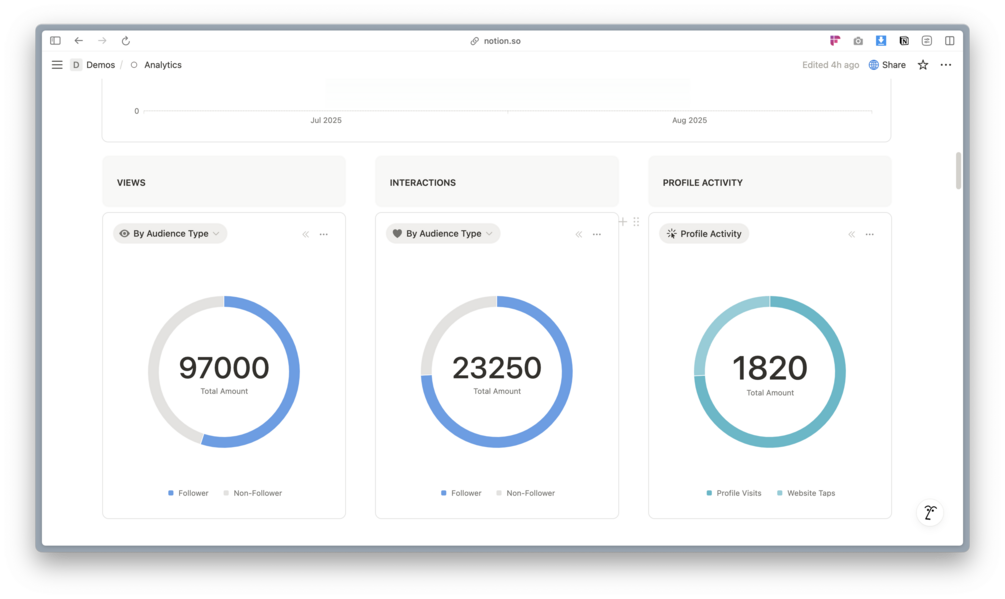
Task: Open the Notion AI assistant floating button
Action: 930,513
